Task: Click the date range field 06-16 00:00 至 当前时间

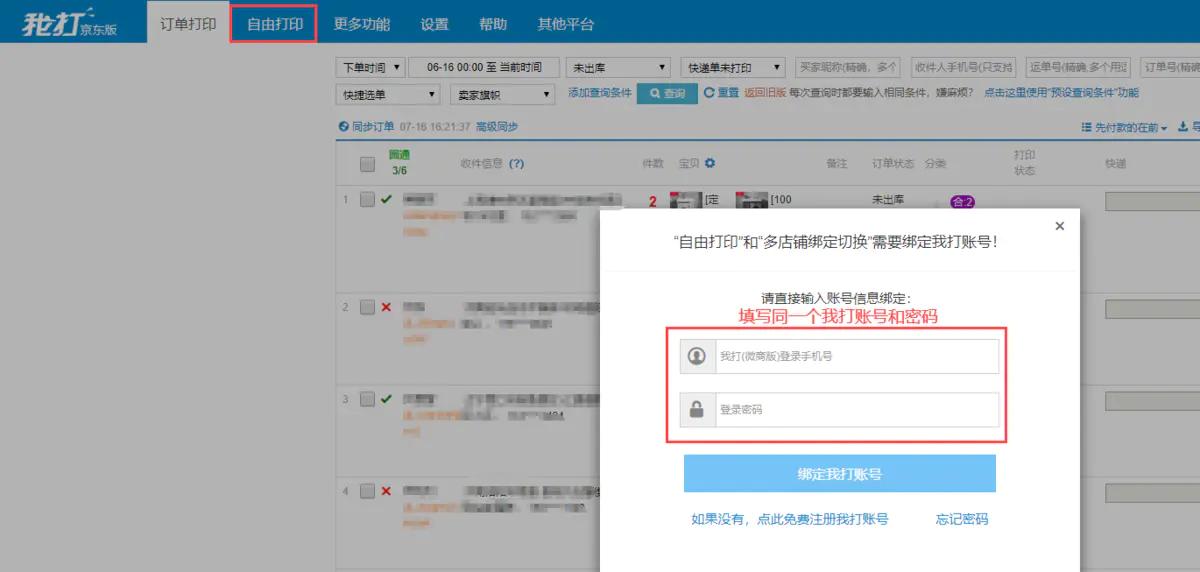Action: (x=484, y=67)
